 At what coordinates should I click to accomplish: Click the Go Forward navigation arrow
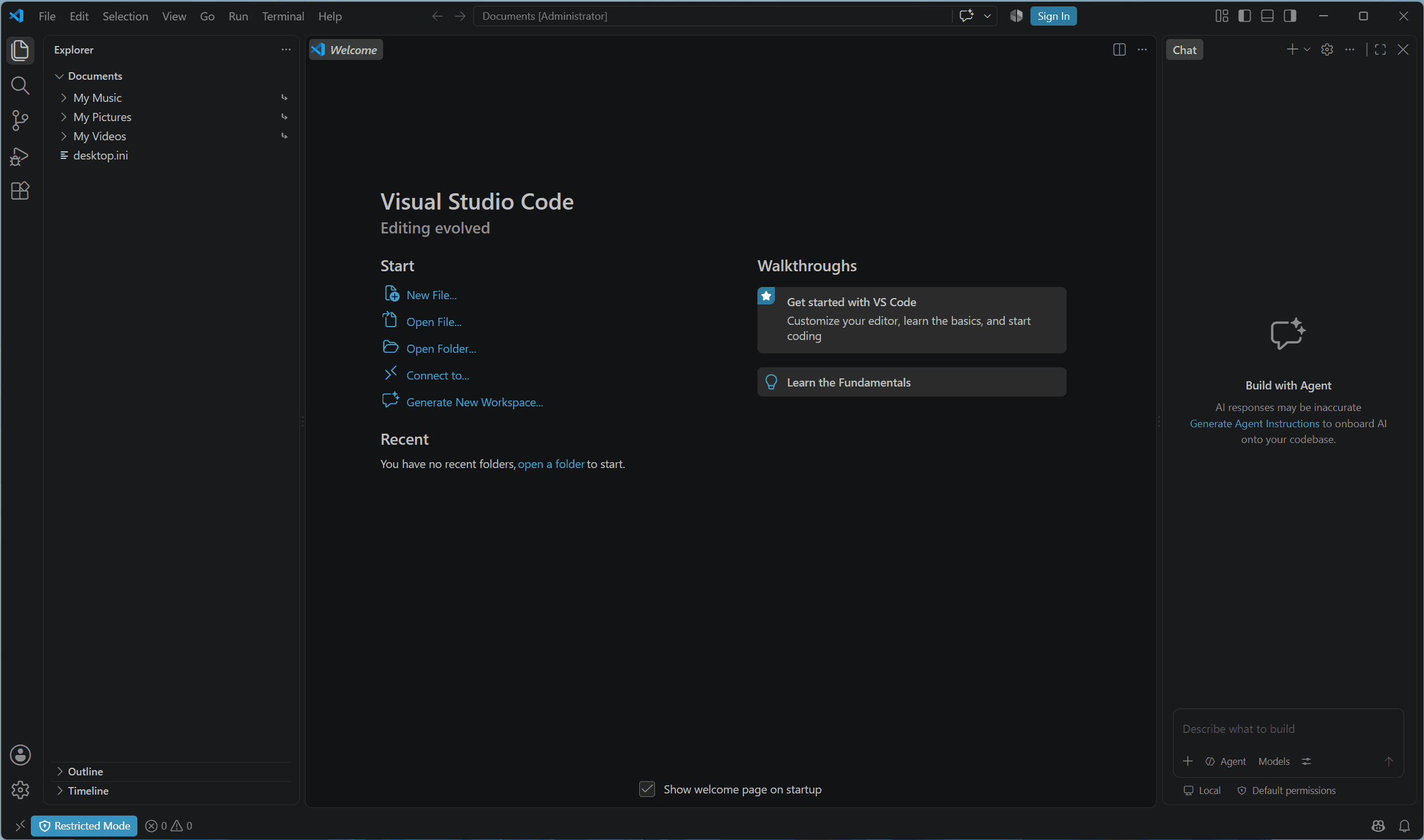click(x=460, y=16)
